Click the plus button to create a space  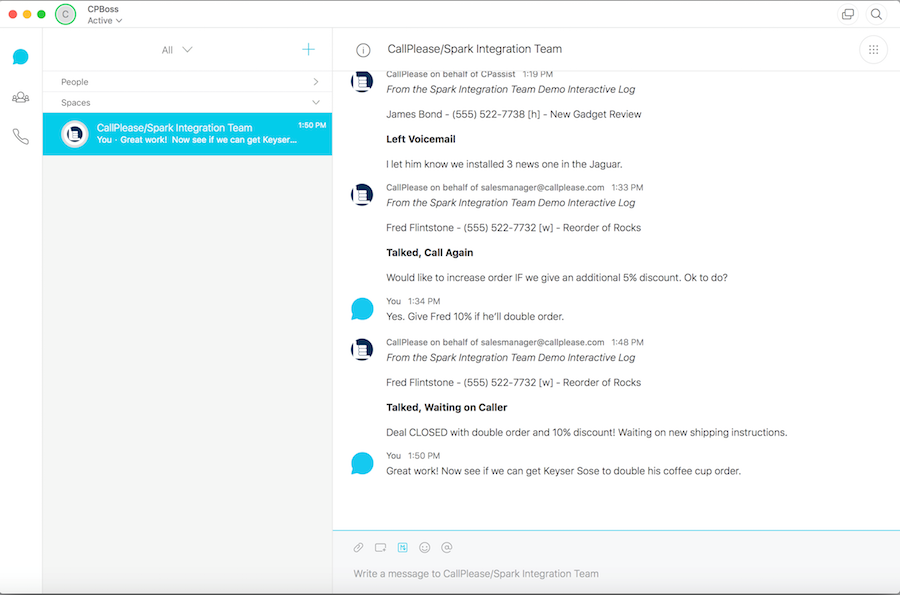pos(308,48)
